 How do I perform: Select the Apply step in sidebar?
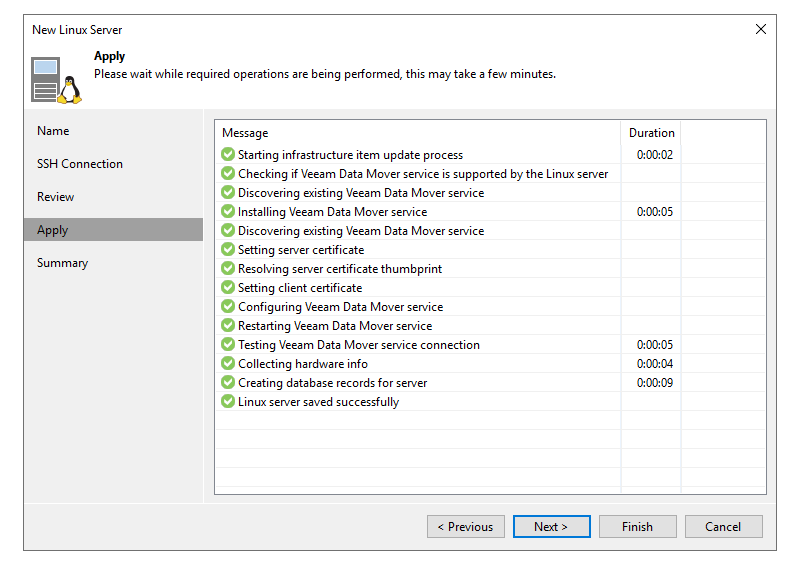click(x=53, y=230)
